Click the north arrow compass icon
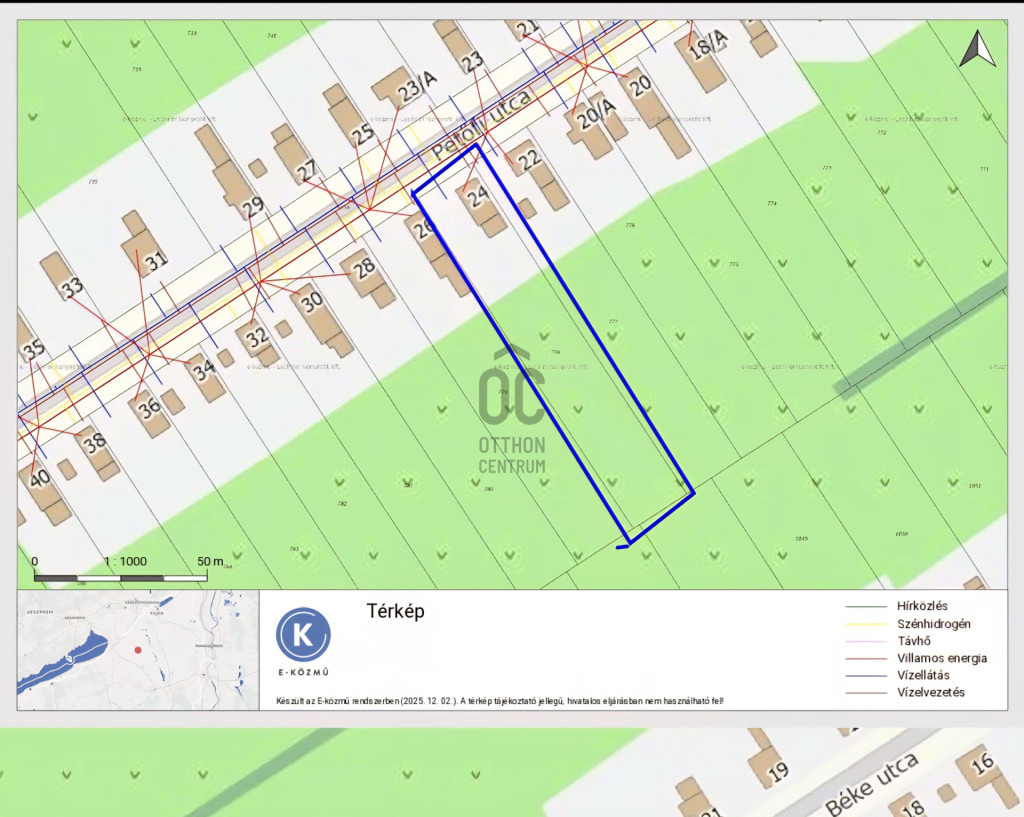Image resolution: width=1024 pixels, height=817 pixels. pos(977,49)
